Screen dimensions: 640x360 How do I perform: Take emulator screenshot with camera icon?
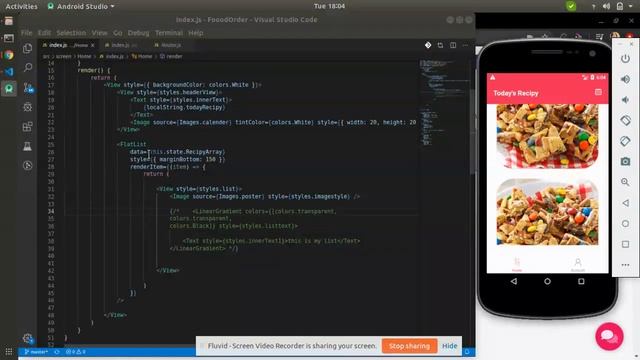625,162
